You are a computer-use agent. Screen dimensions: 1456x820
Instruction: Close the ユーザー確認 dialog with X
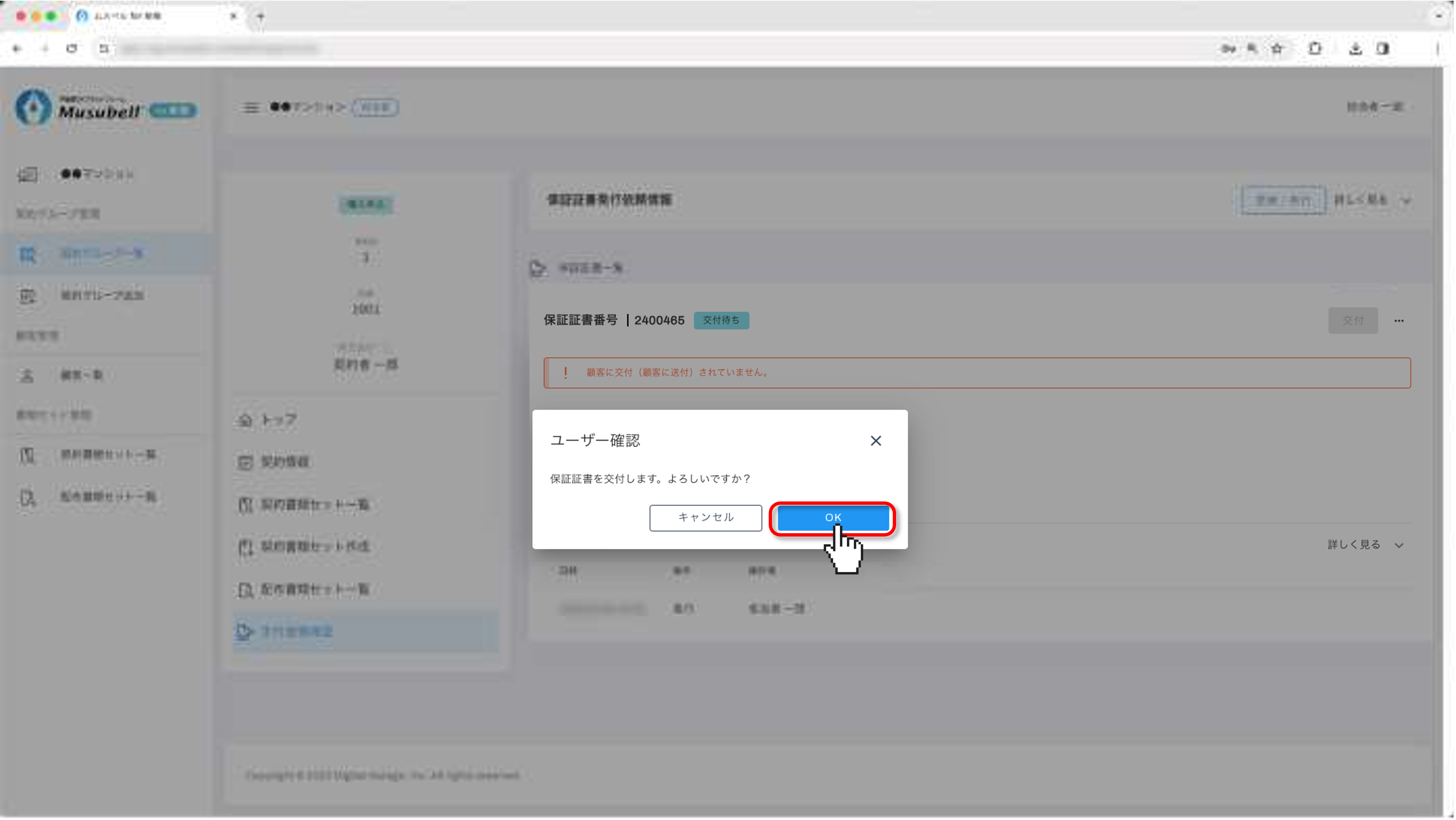point(876,440)
